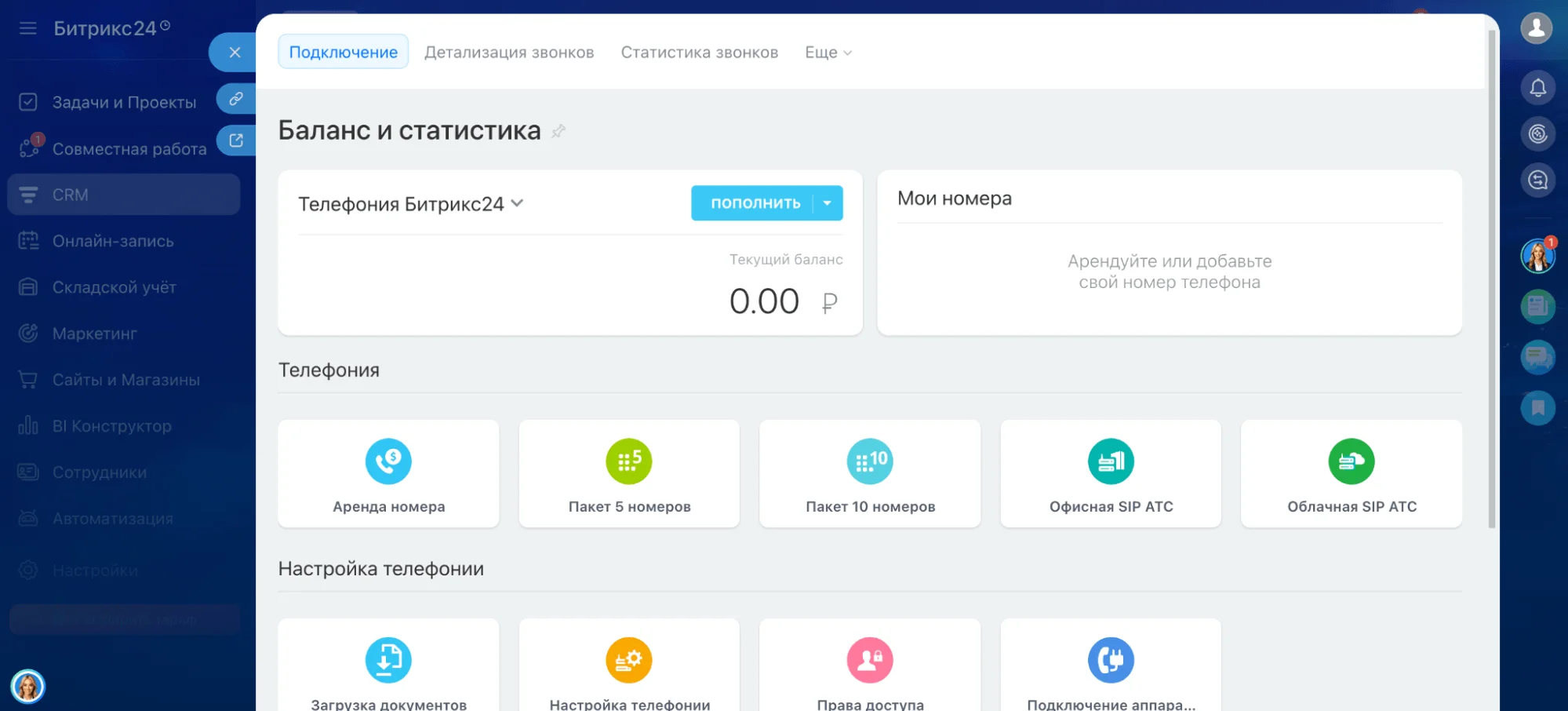The image size is (1568, 711).
Task: Pin the Баланс и статистика page
Action: point(558,131)
